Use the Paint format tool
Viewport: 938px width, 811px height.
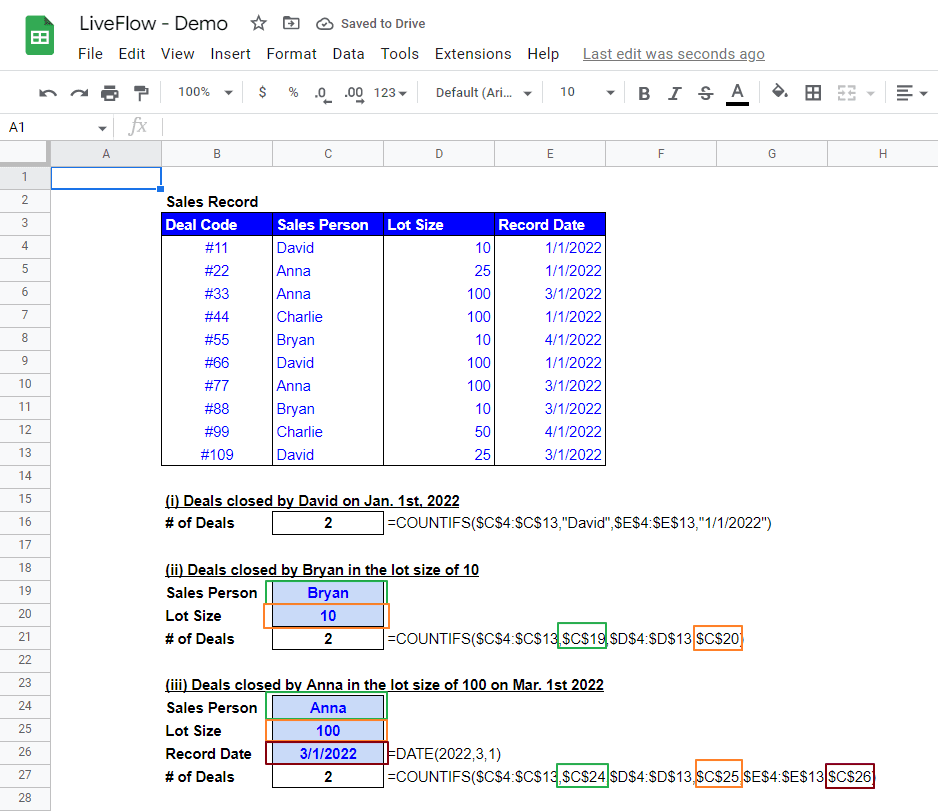[141, 91]
